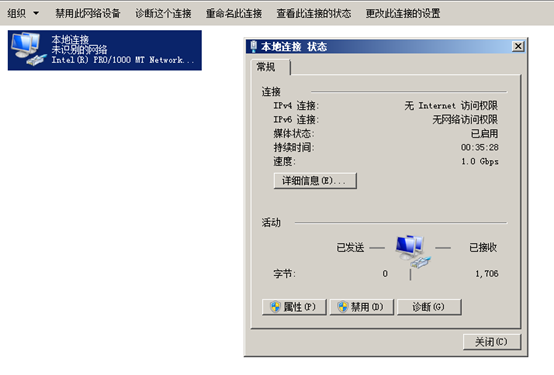
Task: Click the 字节 label
Action: tap(285, 274)
